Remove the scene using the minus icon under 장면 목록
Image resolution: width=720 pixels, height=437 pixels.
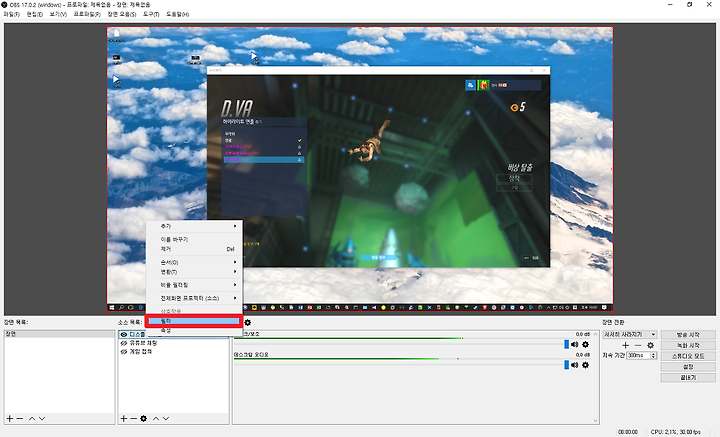[x=20, y=419]
